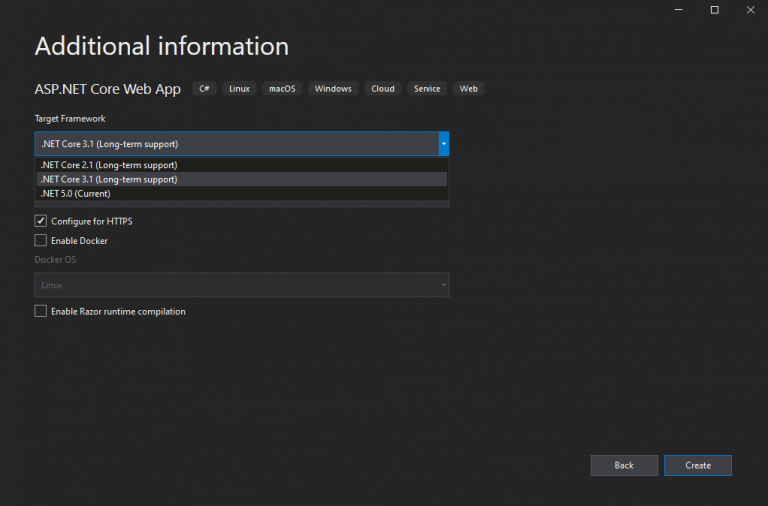Click the Create button
768x506 pixels.
pos(698,465)
